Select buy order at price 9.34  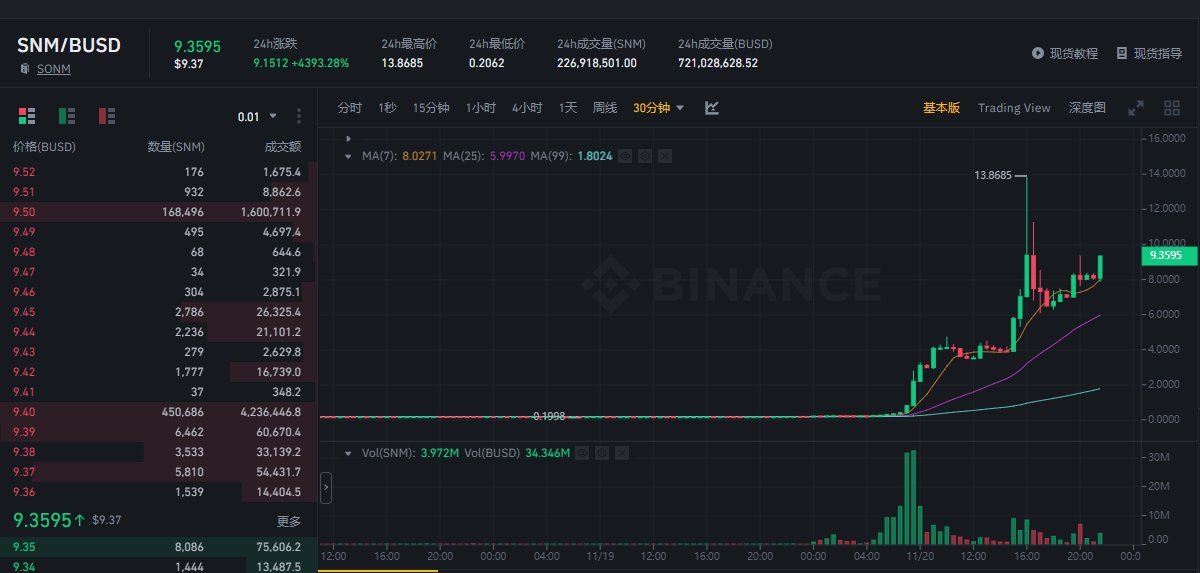click(x=159, y=566)
